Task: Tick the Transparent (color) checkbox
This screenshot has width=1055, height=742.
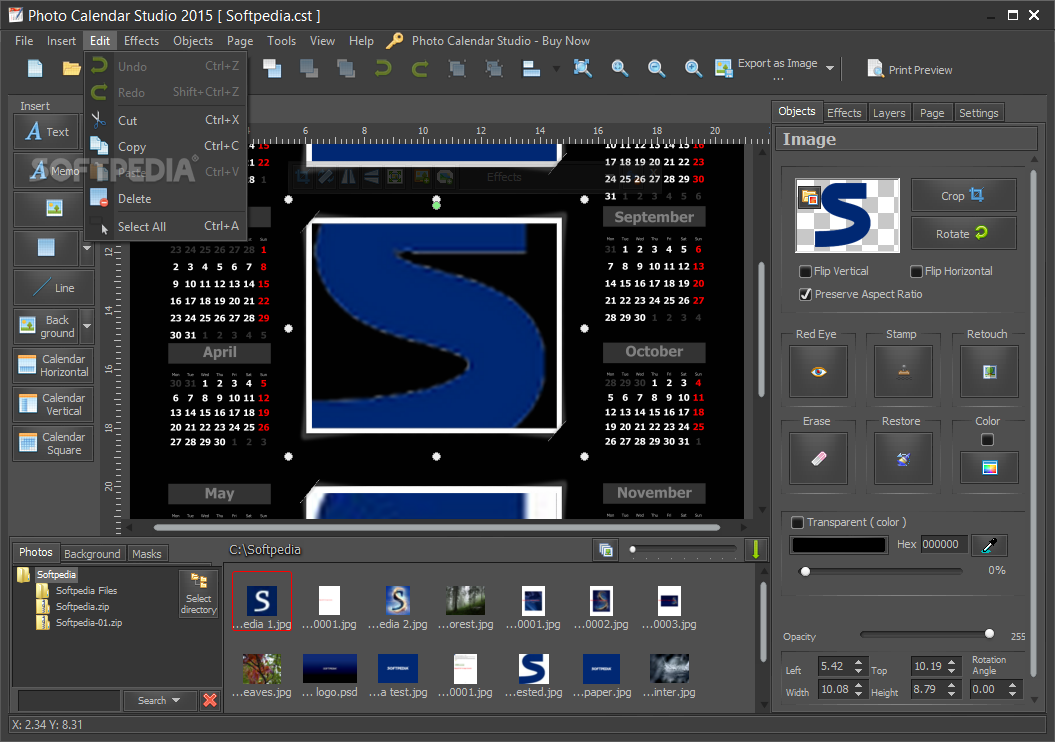Action: [797, 522]
